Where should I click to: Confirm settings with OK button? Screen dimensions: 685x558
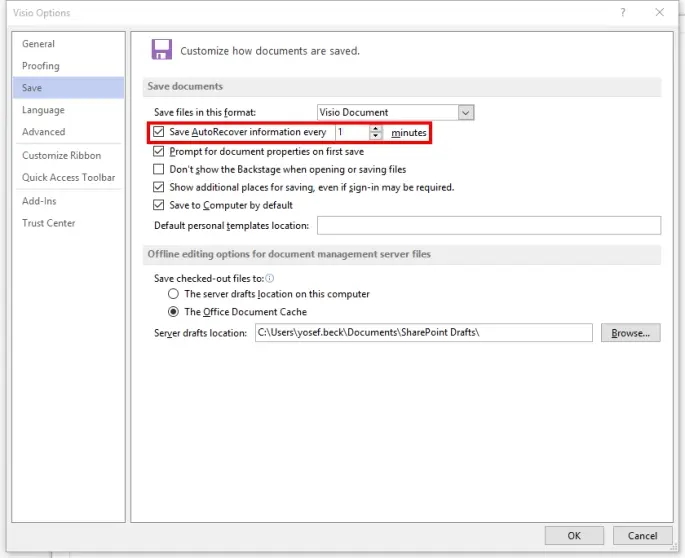click(x=573, y=536)
